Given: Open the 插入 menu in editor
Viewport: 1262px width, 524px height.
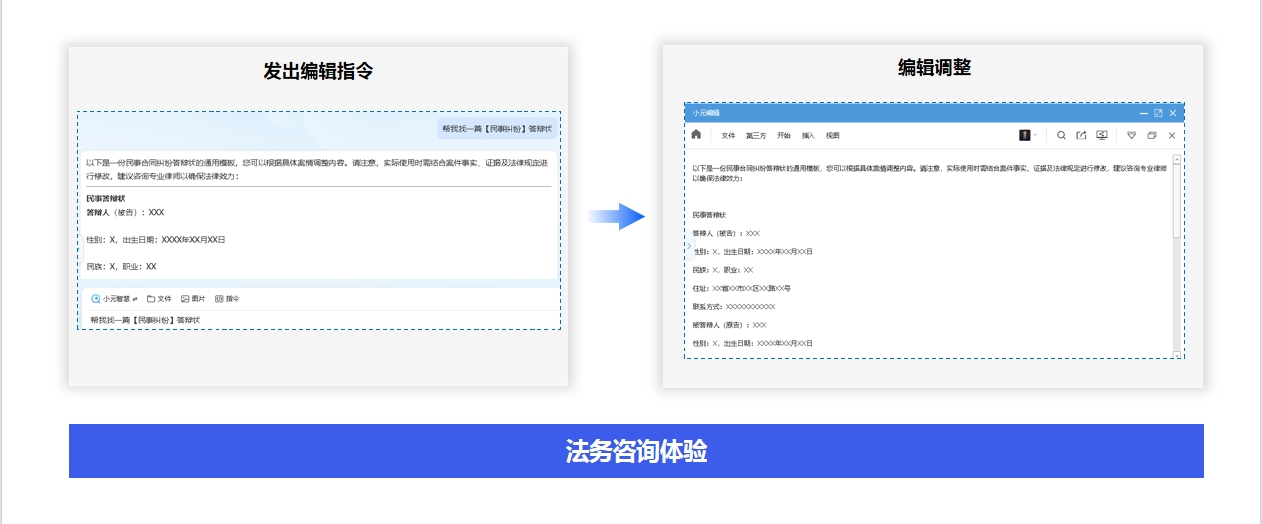Looking at the screenshot, I should pos(808,135).
